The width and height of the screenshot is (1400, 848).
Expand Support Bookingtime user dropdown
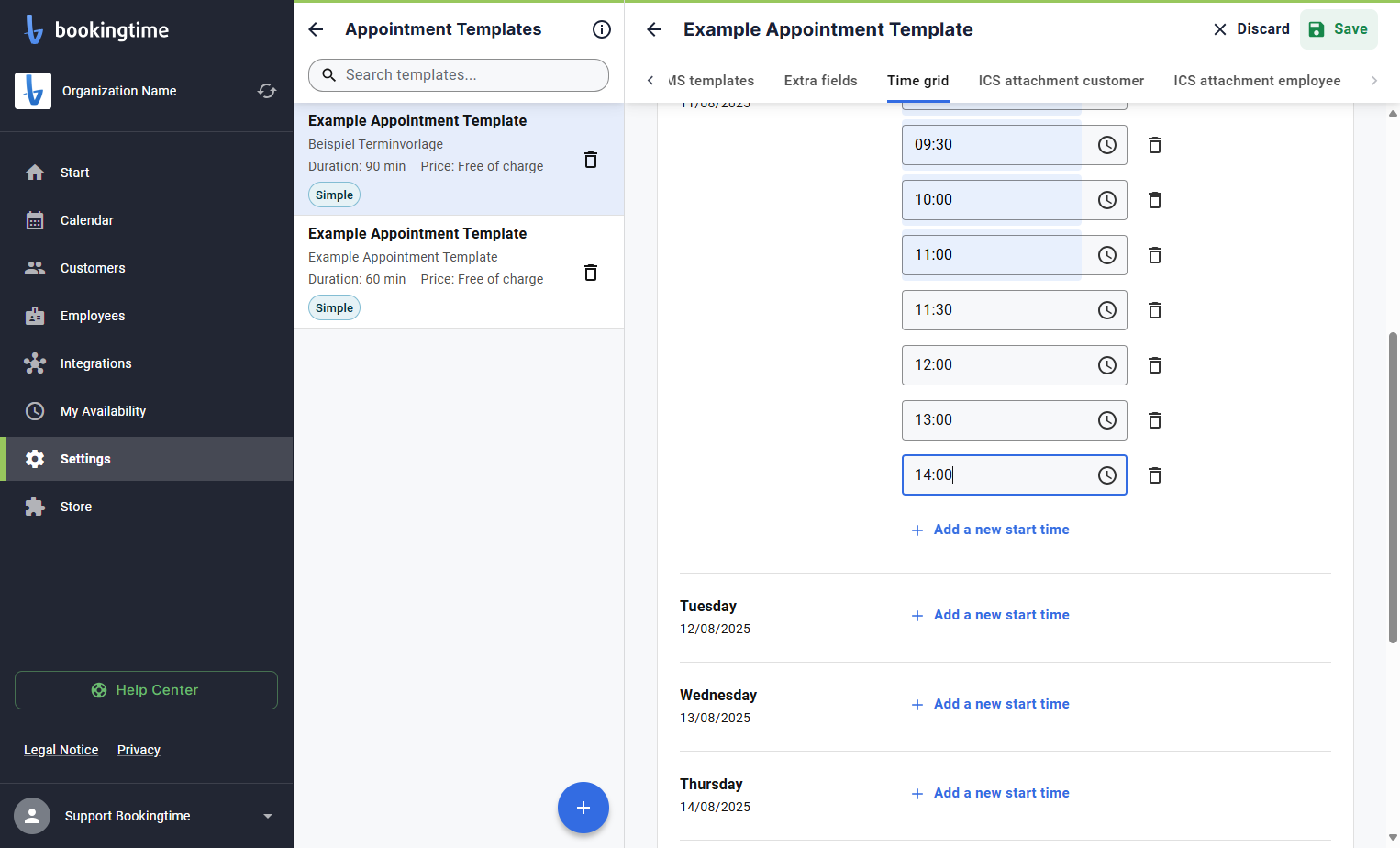268,816
